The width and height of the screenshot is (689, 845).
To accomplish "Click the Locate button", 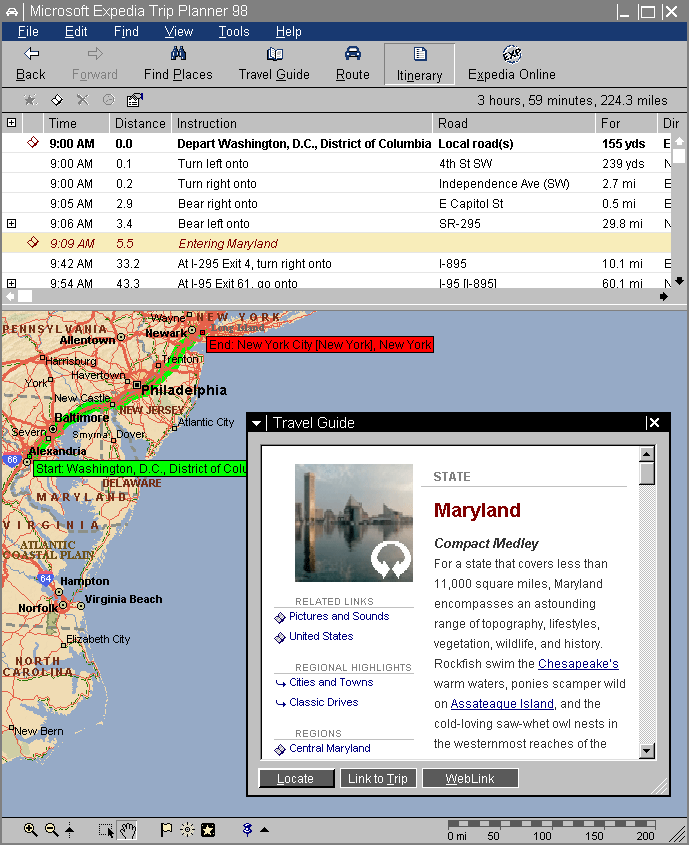I will (296, 778).
